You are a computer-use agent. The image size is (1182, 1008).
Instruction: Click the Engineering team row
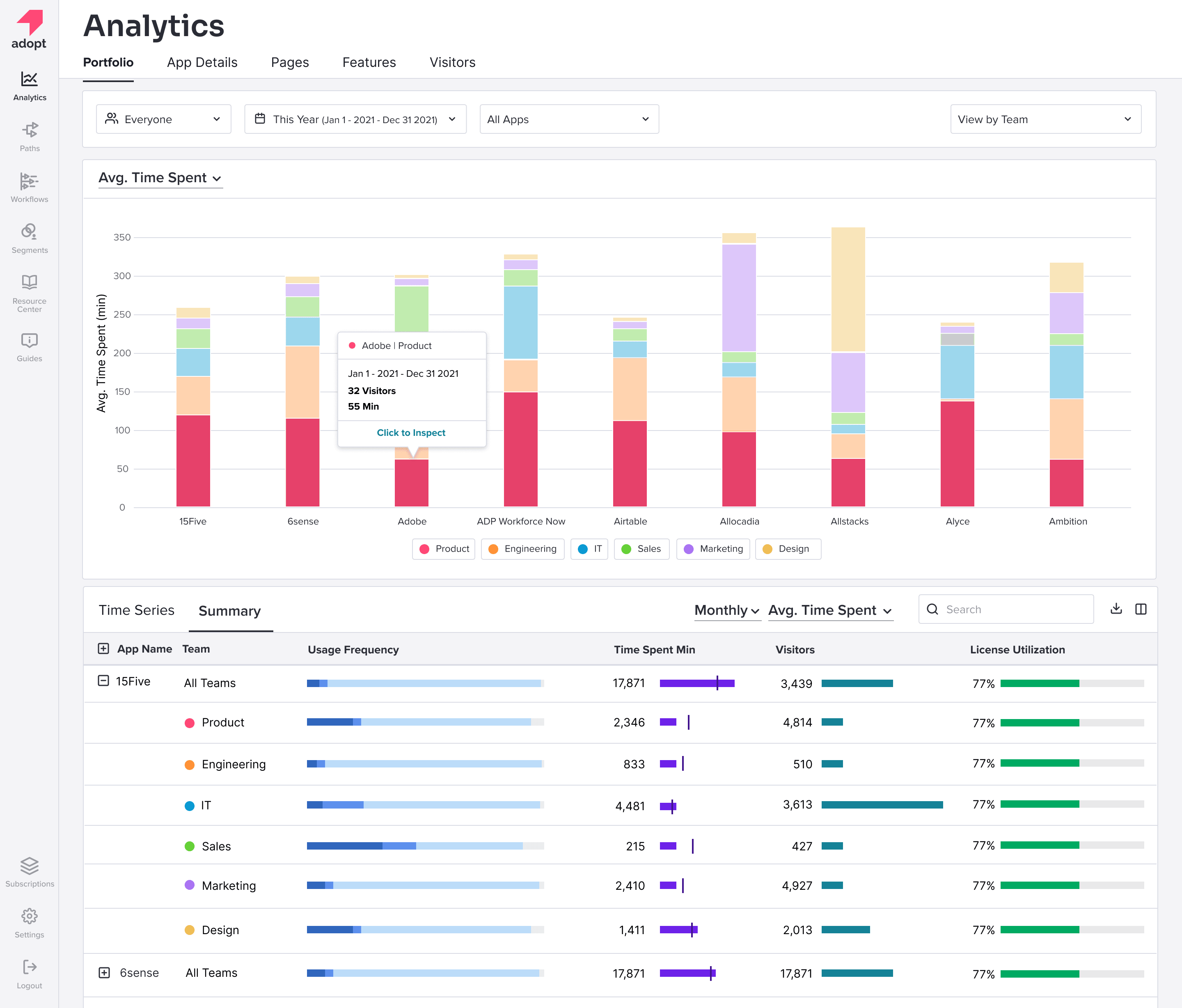click(x=620, y=764)
